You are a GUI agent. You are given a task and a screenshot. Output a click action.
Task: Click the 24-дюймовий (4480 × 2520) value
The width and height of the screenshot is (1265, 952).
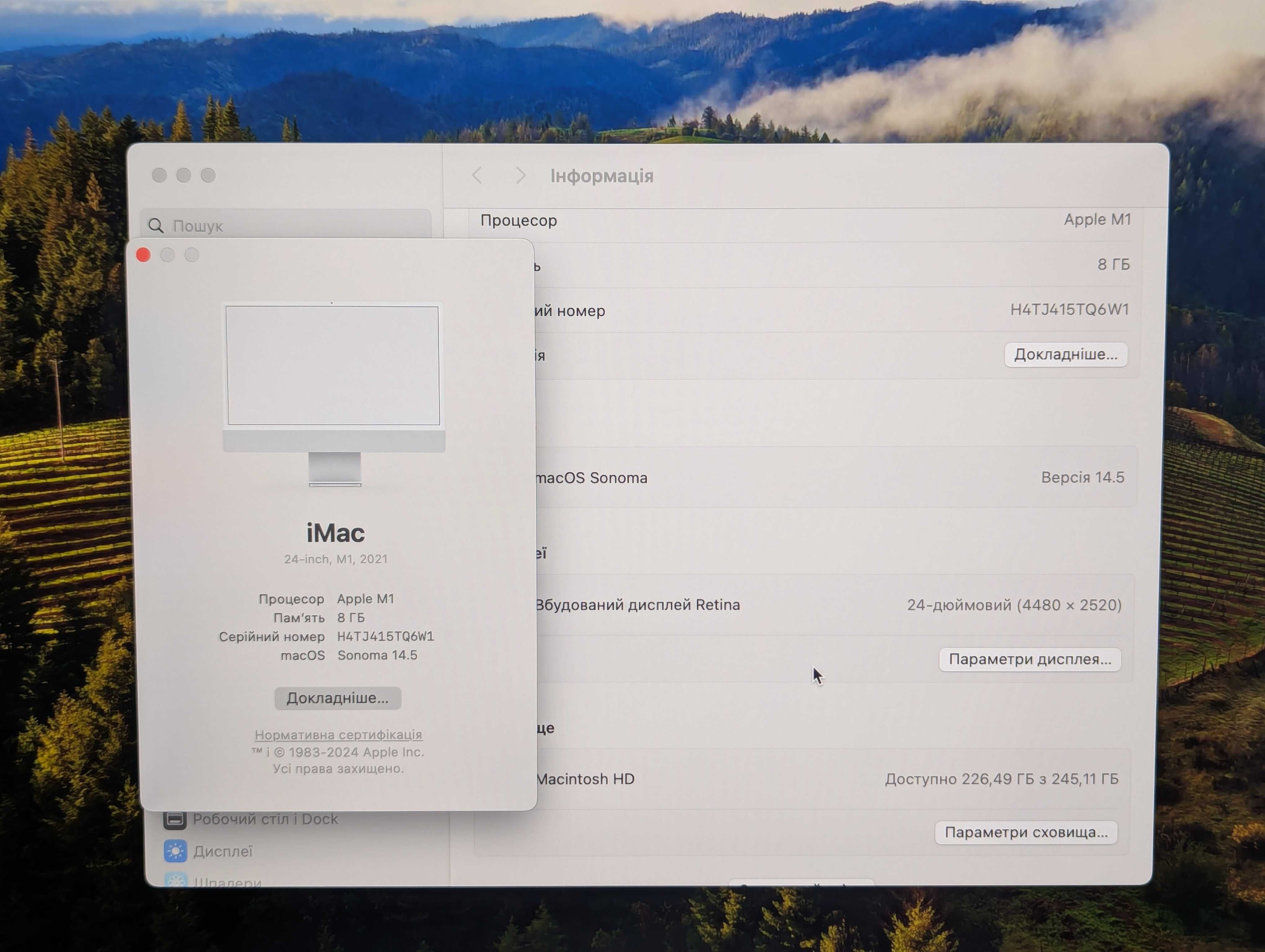1014,605
